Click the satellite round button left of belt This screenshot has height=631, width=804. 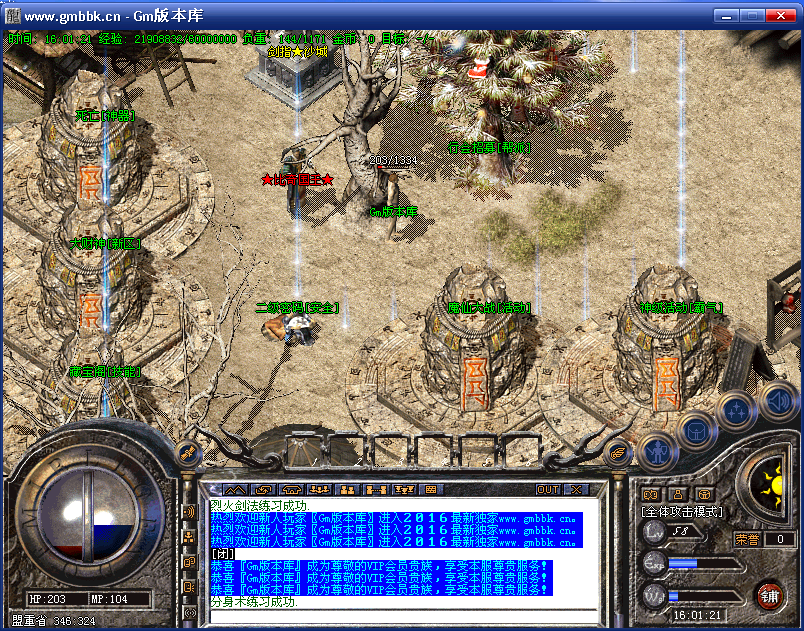tap(188, 453)
